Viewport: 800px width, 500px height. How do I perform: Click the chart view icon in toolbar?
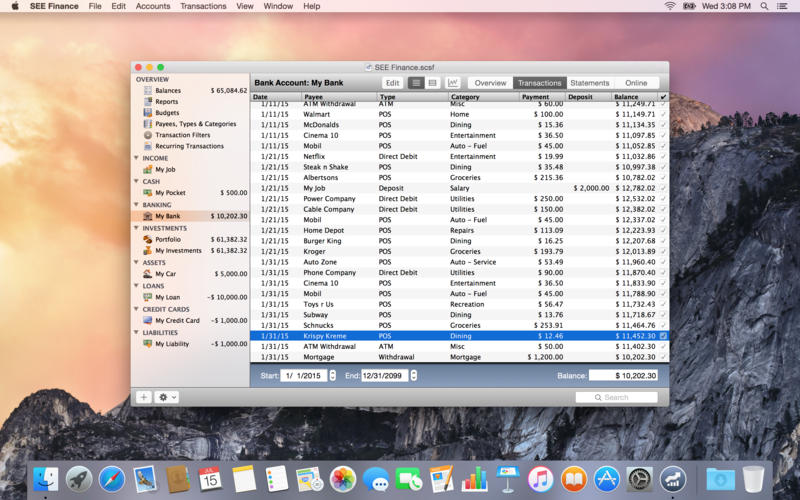[x=453, y=83]
